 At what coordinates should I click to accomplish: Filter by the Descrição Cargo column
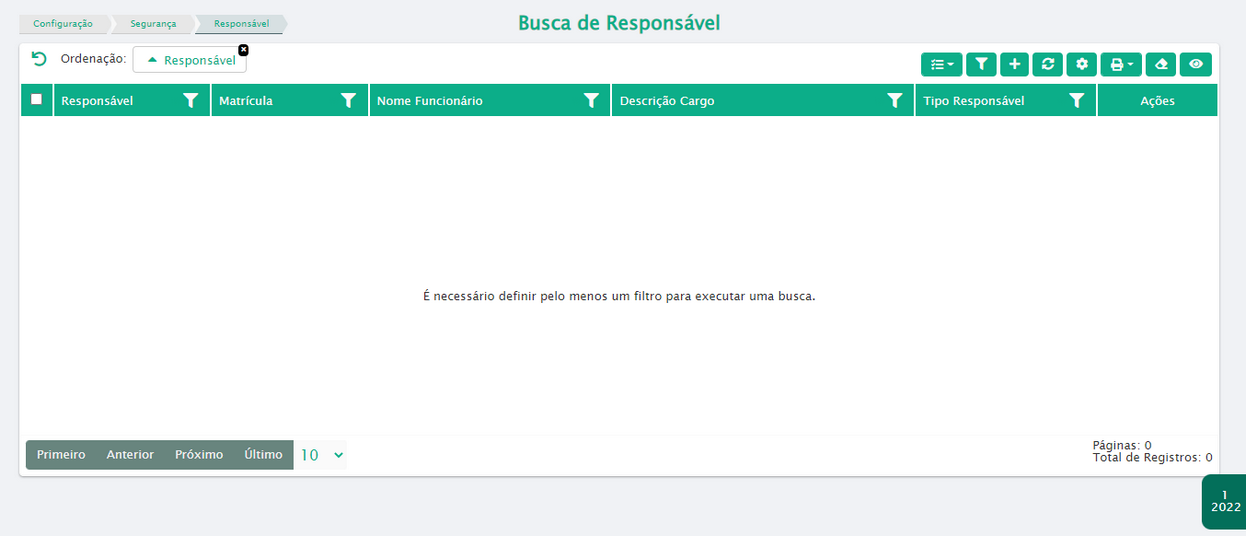[895, 100]
